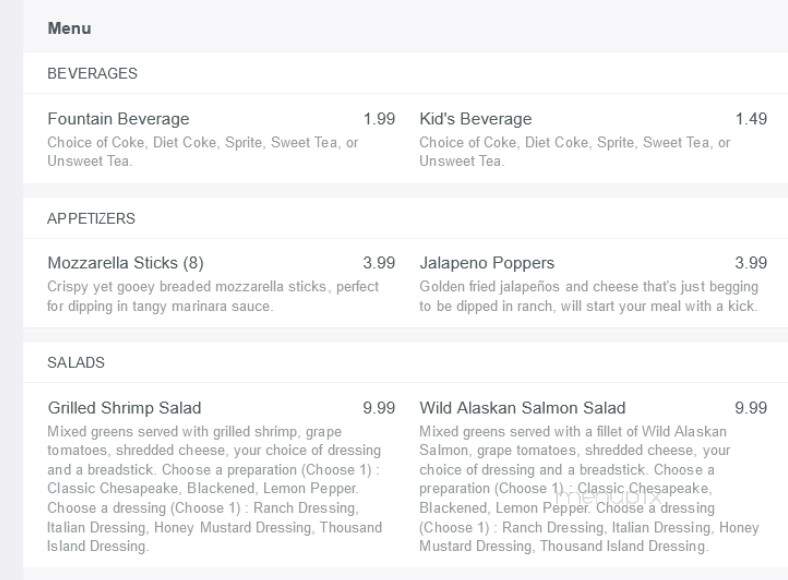The height and width of the screenshot is (580, 788).
Task: Select Grilled Shrimp Salad title
Action: (125, 408)
